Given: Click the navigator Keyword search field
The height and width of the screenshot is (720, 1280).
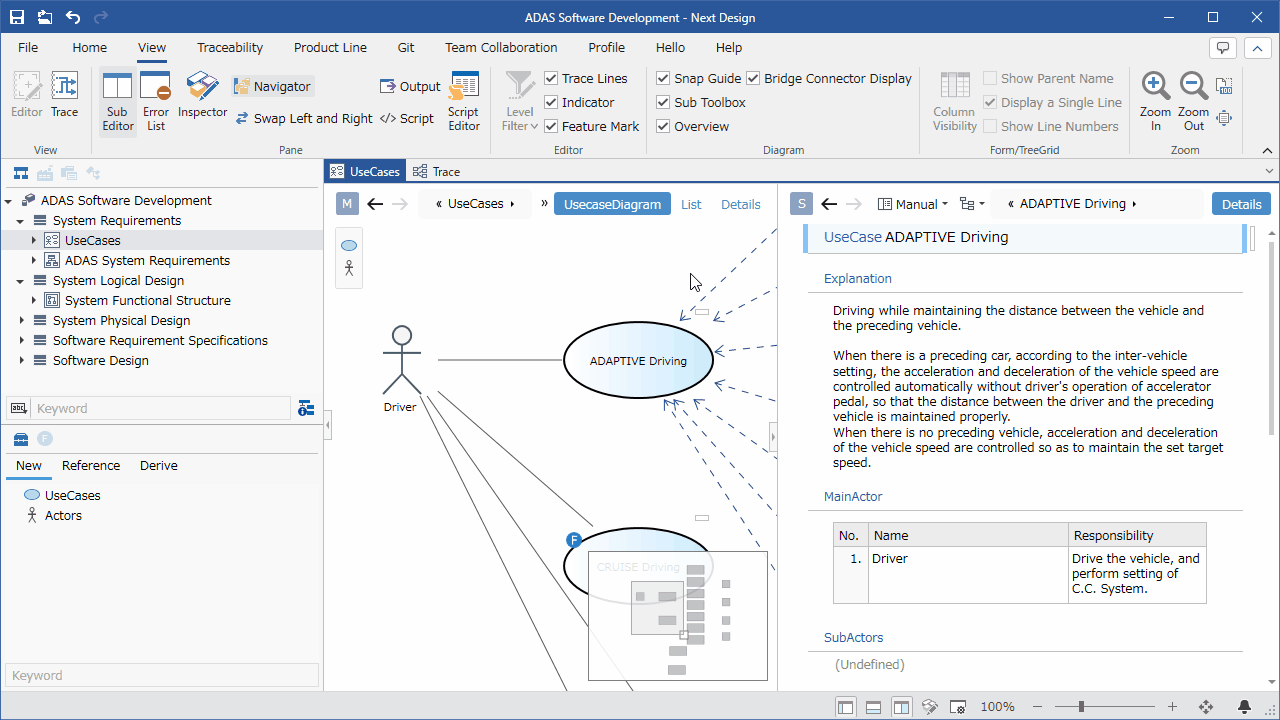Looking at the screenshot, I should [162, 408].
